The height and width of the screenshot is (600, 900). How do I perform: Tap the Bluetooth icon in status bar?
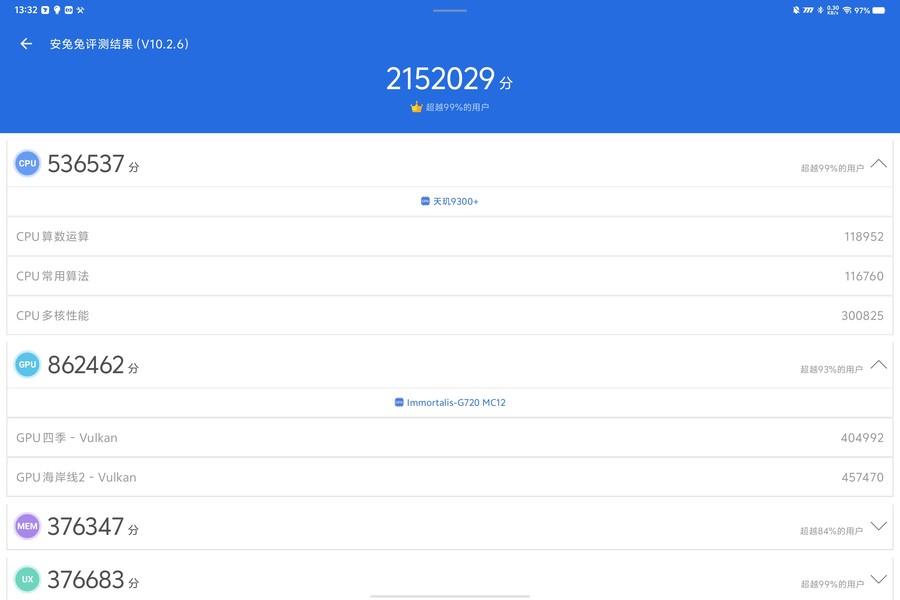point(820,10)
